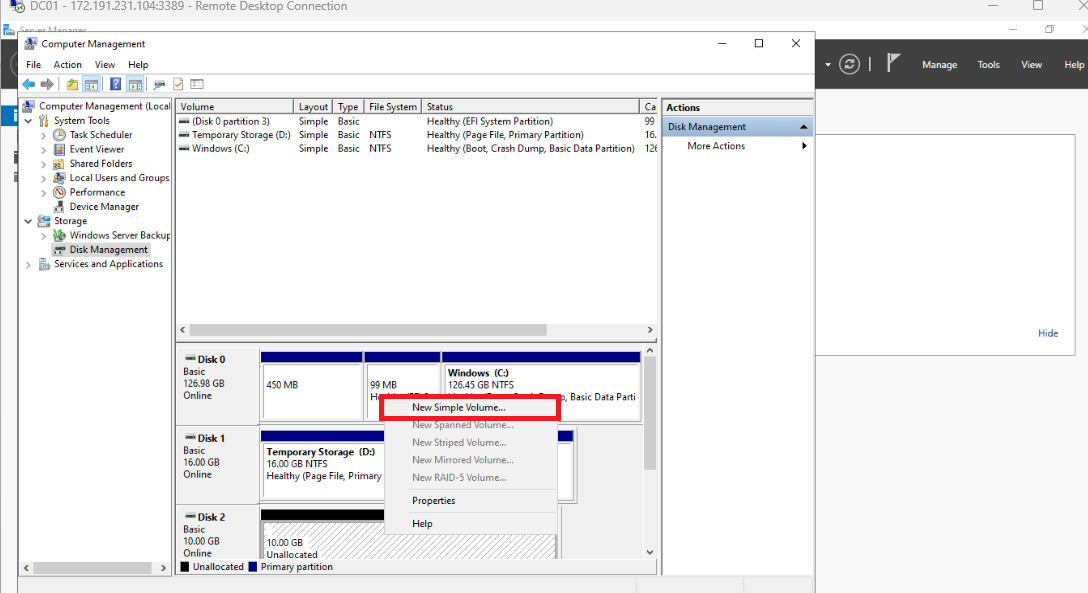Click the disk connection toolbar icon
The height and width of the screenshot is (593, 1088).
pyautogui.click(x=159, y=85)
